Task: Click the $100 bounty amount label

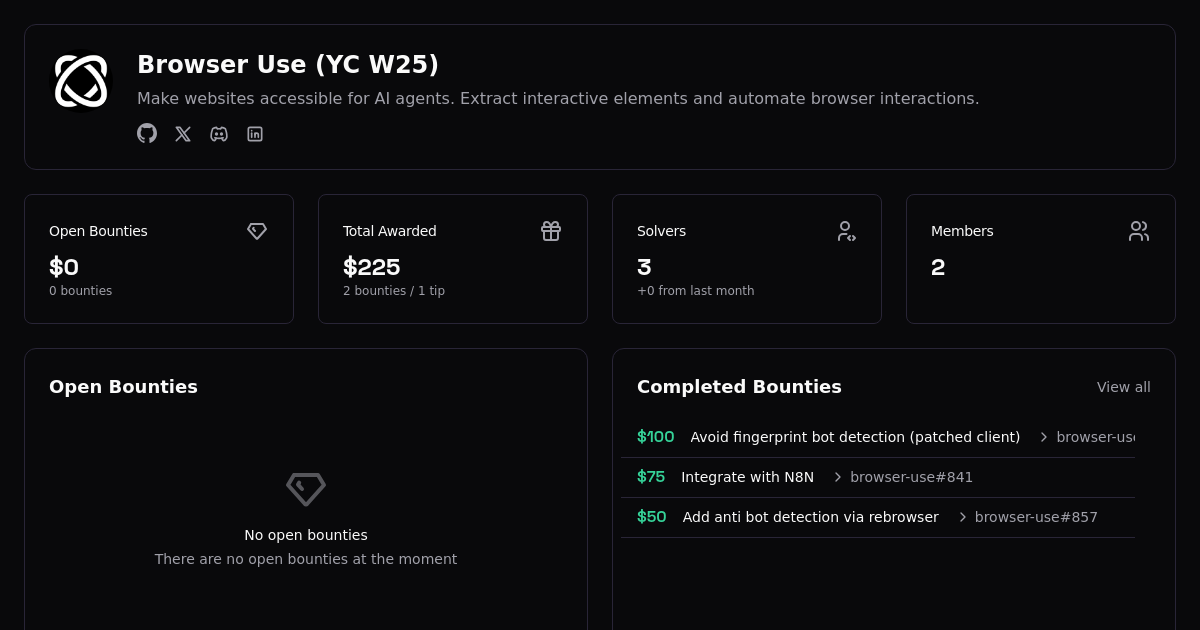Action: [x=655, y=437]
